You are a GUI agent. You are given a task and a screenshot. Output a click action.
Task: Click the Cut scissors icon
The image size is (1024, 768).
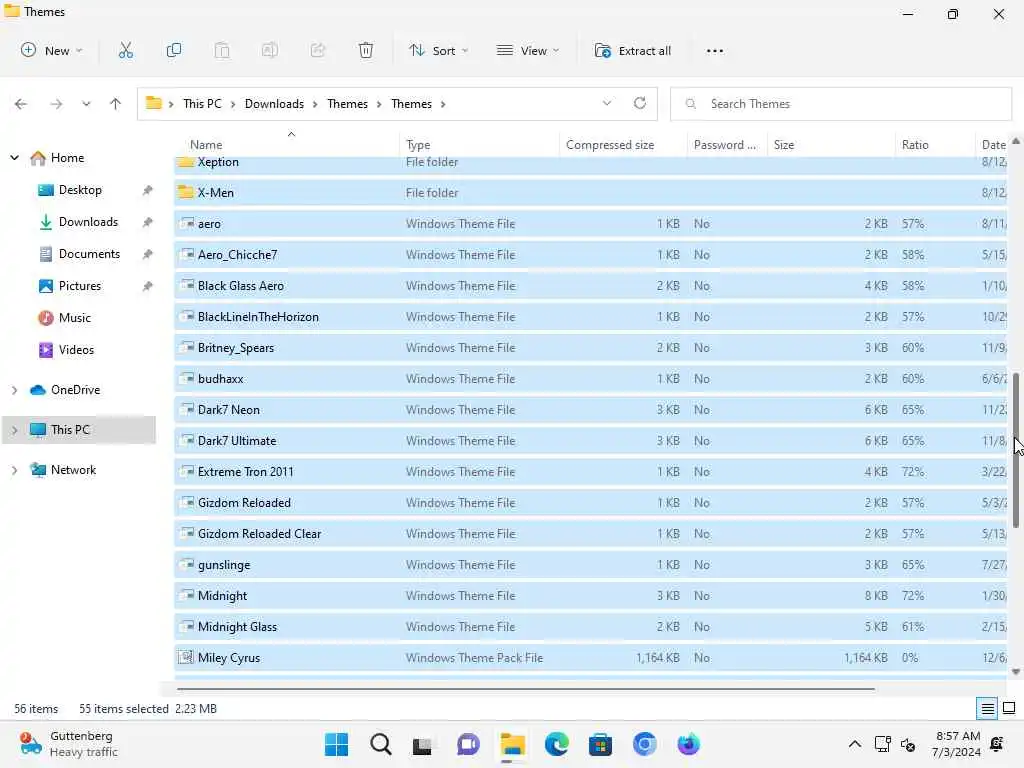(125, 50)
